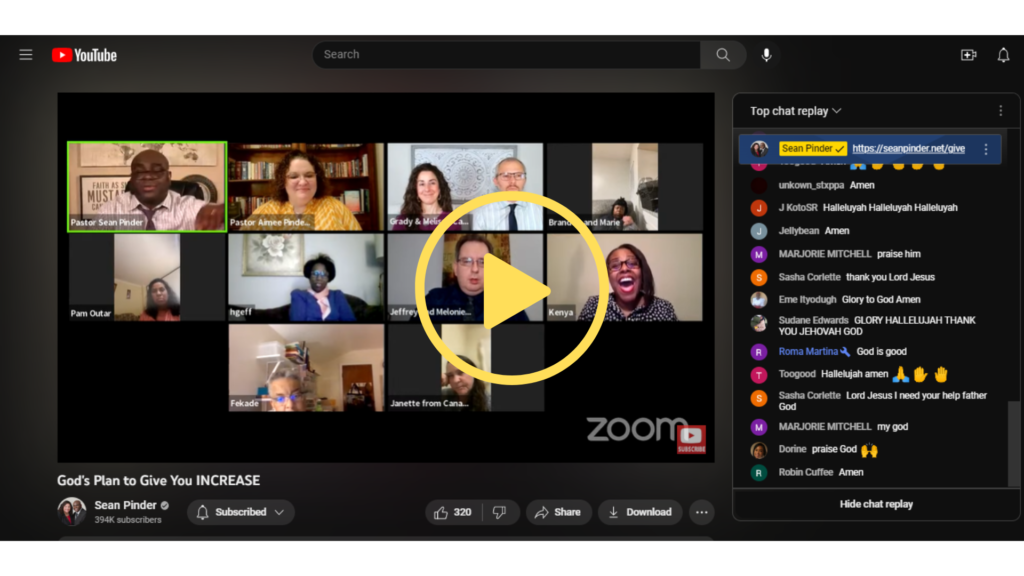Click the search magnifier button
The width and height of the screenshot is (1024, 576).
click(x=723, y=55)
